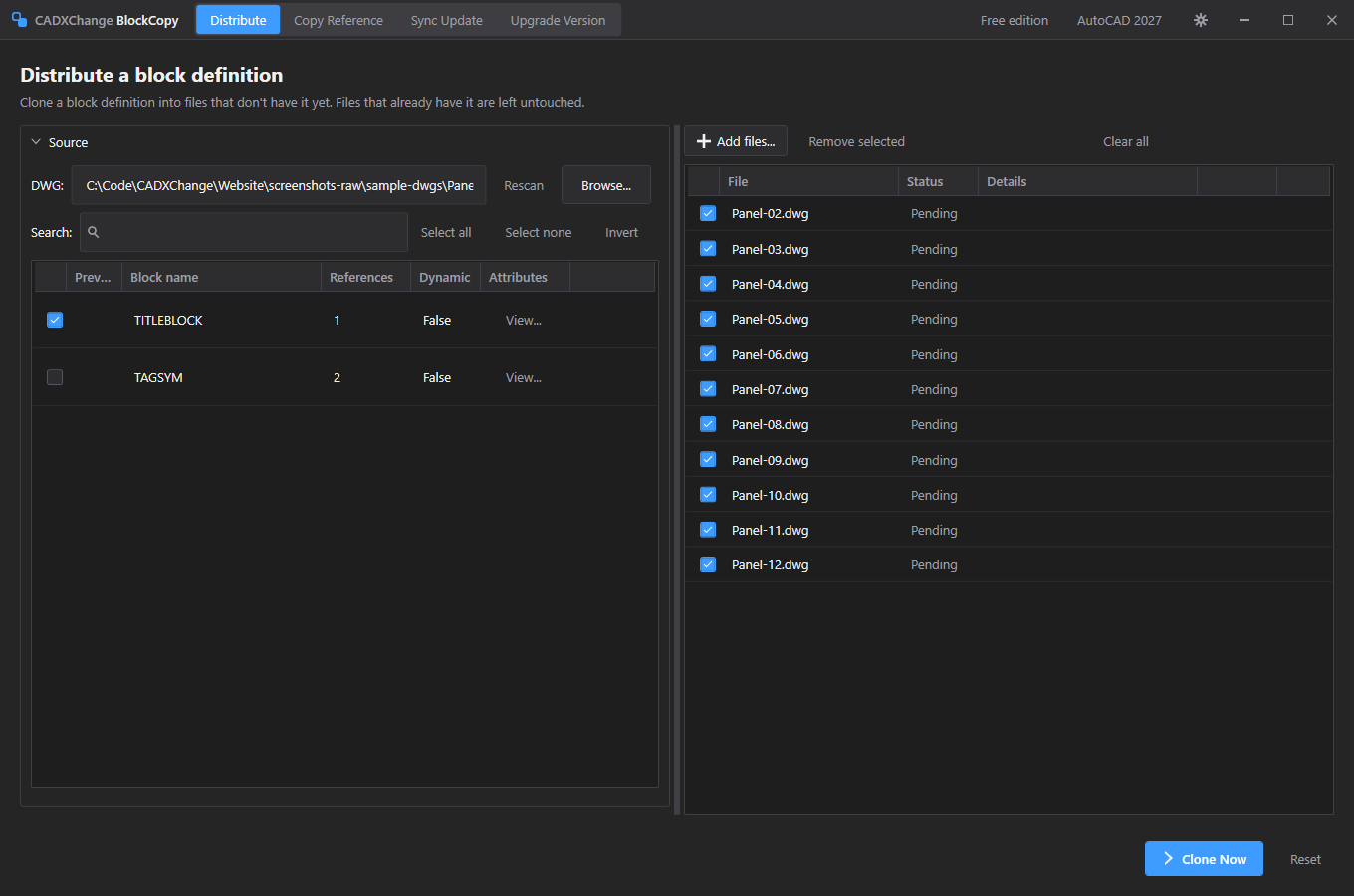Click the DWG source path field
Screen dimensions: 1354x896
tap(279, 185)
